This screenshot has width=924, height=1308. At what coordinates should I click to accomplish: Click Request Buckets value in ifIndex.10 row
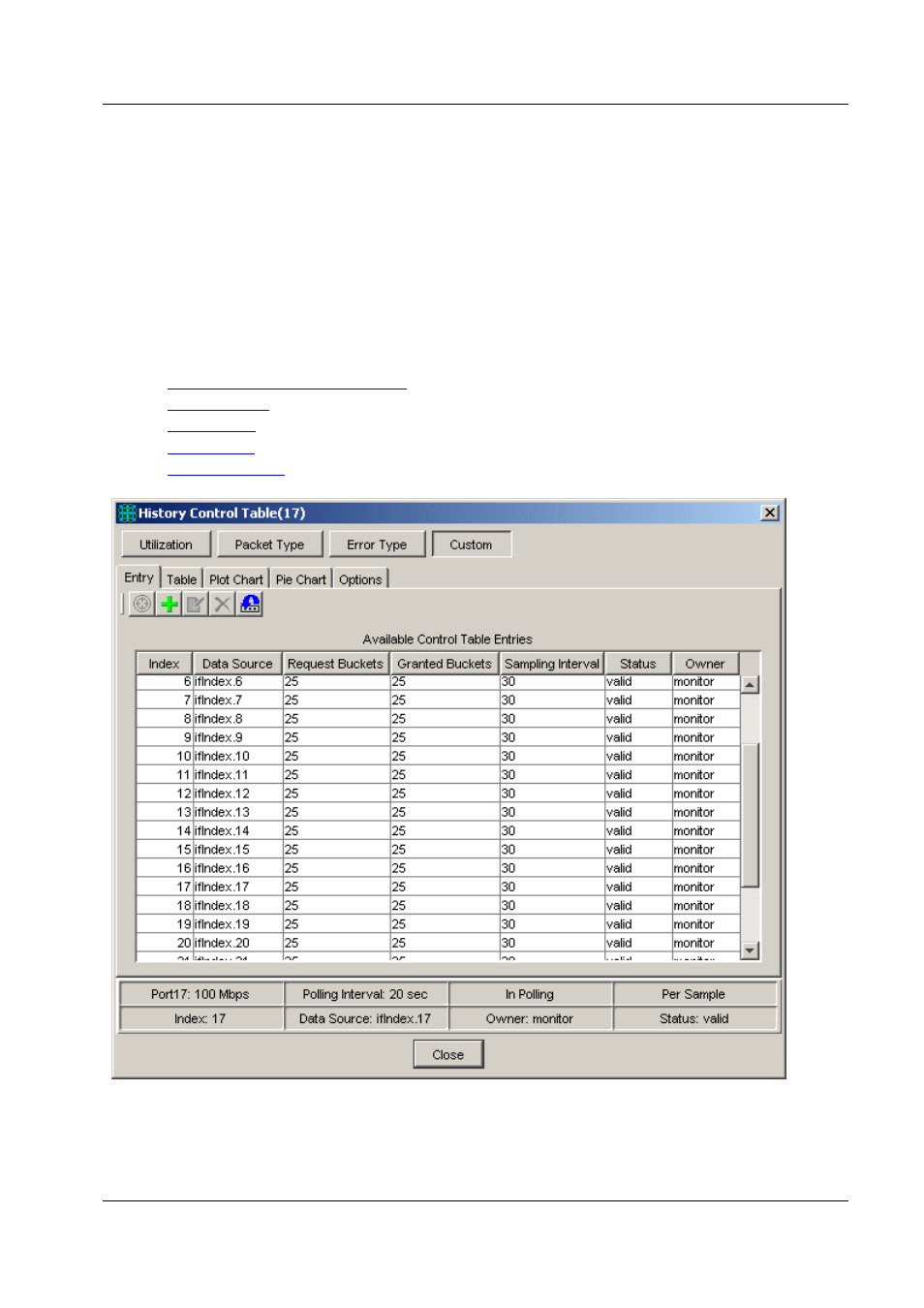pyautogui.click(x=336, y=756)
